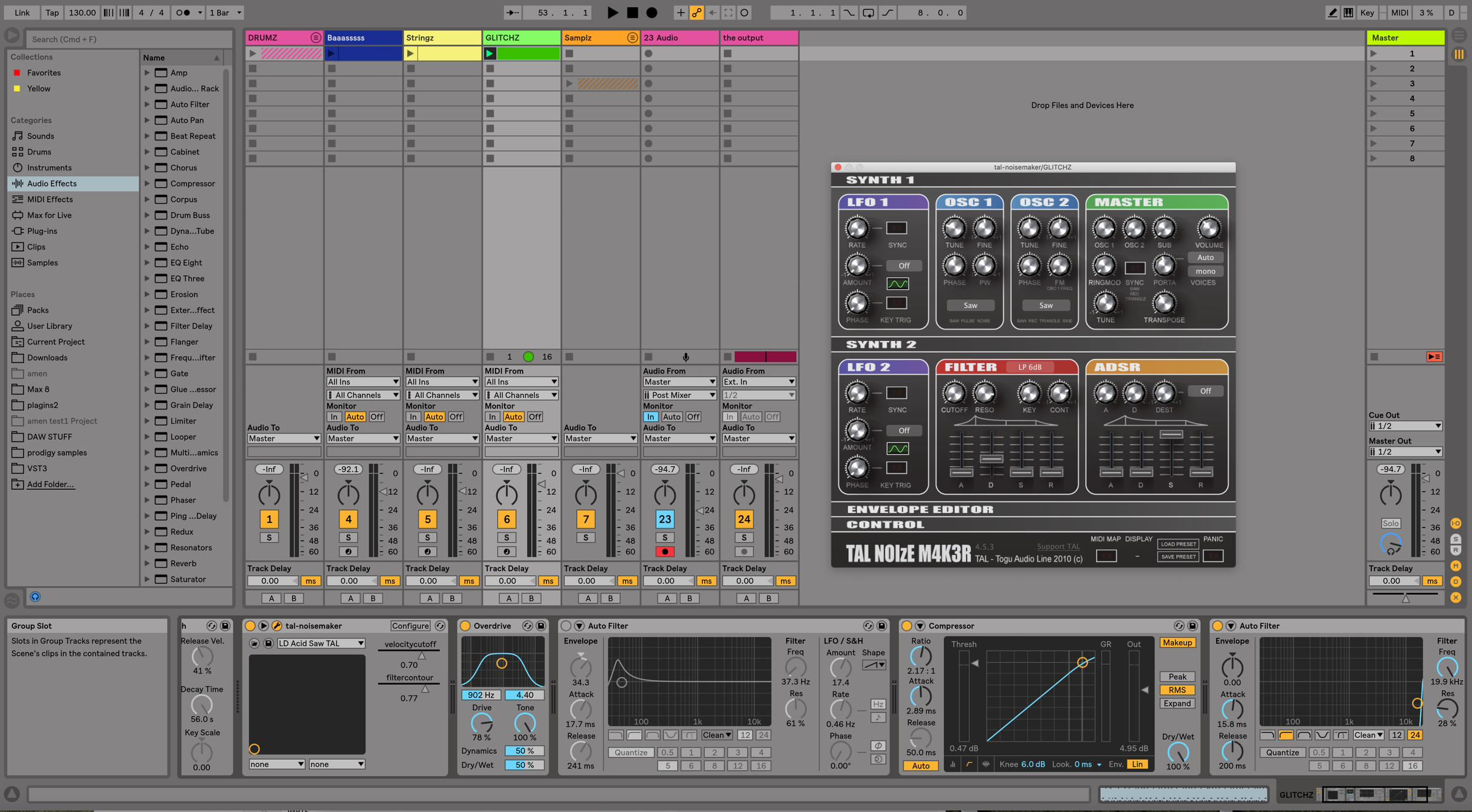Click the transport Play button
The width and height of the screenshot is (1472, 812).
(612, 12)
